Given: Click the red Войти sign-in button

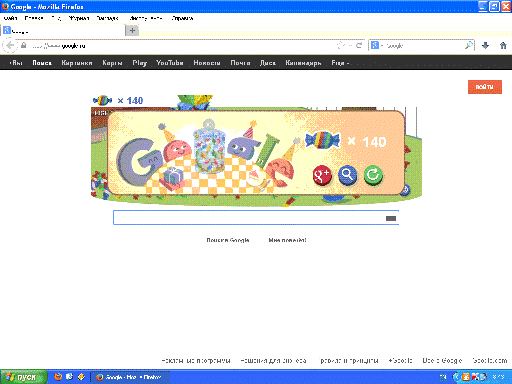Looking at the screenshot, I should 485,87.
